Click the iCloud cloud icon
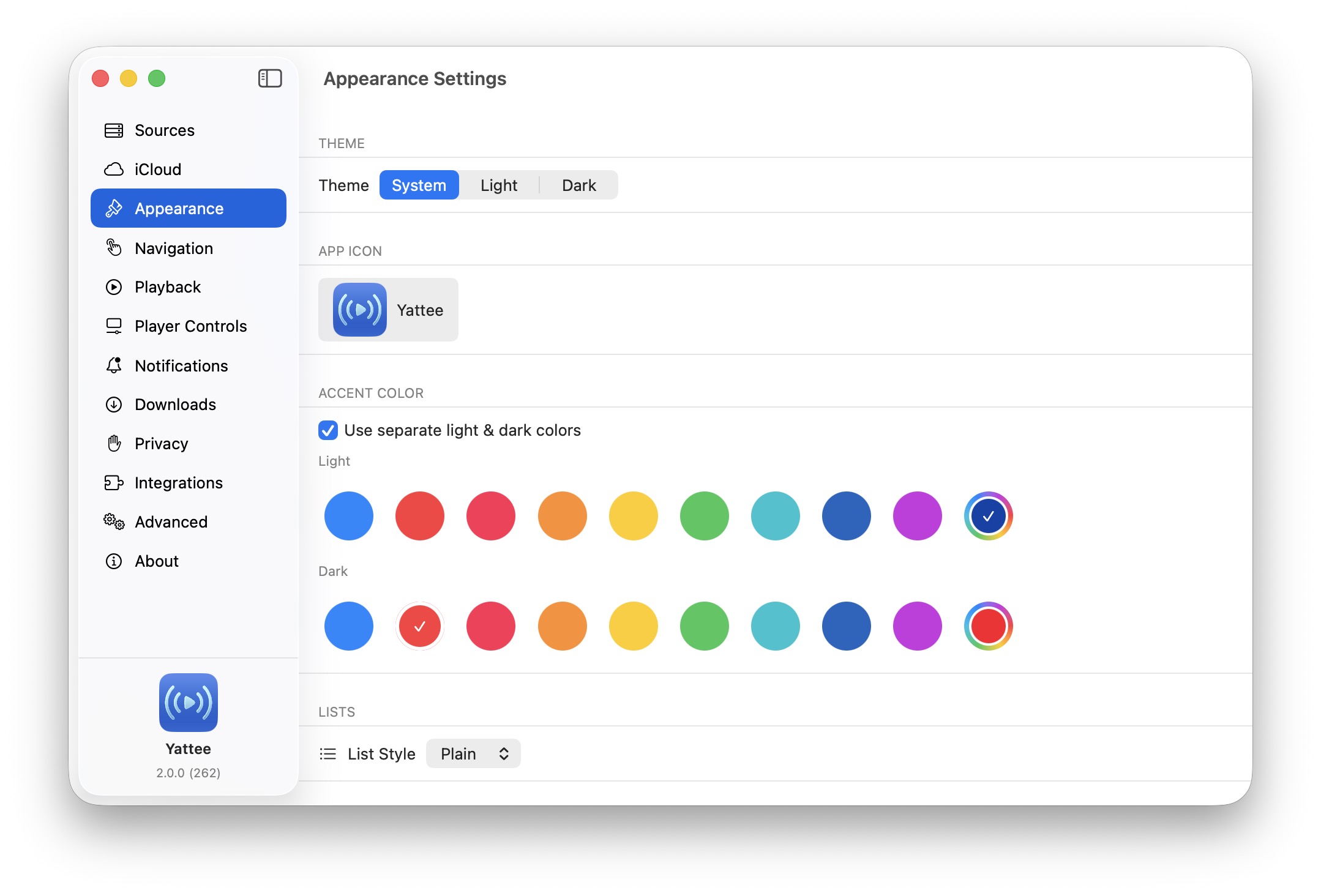Image resolution: width=1321 pixels, height=896 pixels. tap(114, 170)
